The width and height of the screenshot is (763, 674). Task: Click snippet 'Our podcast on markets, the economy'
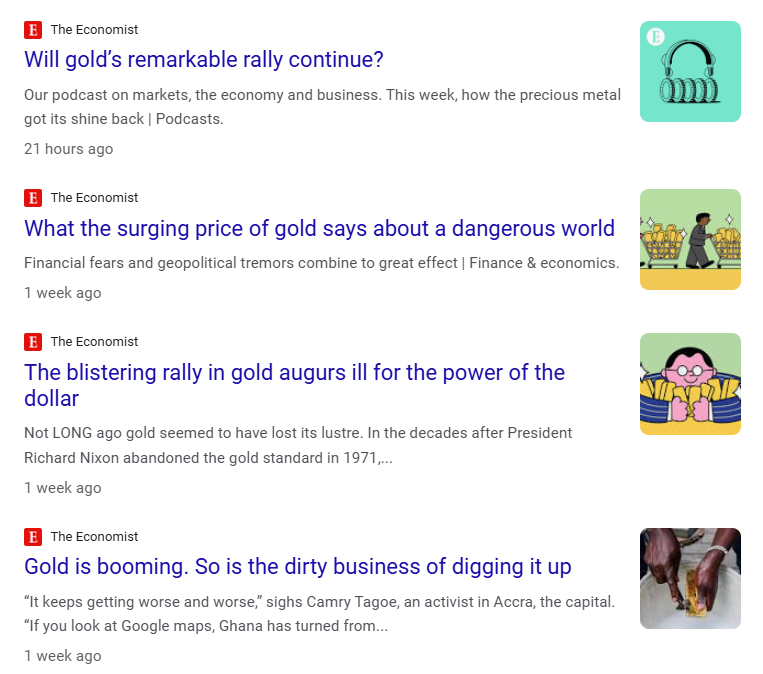point(322,107)
